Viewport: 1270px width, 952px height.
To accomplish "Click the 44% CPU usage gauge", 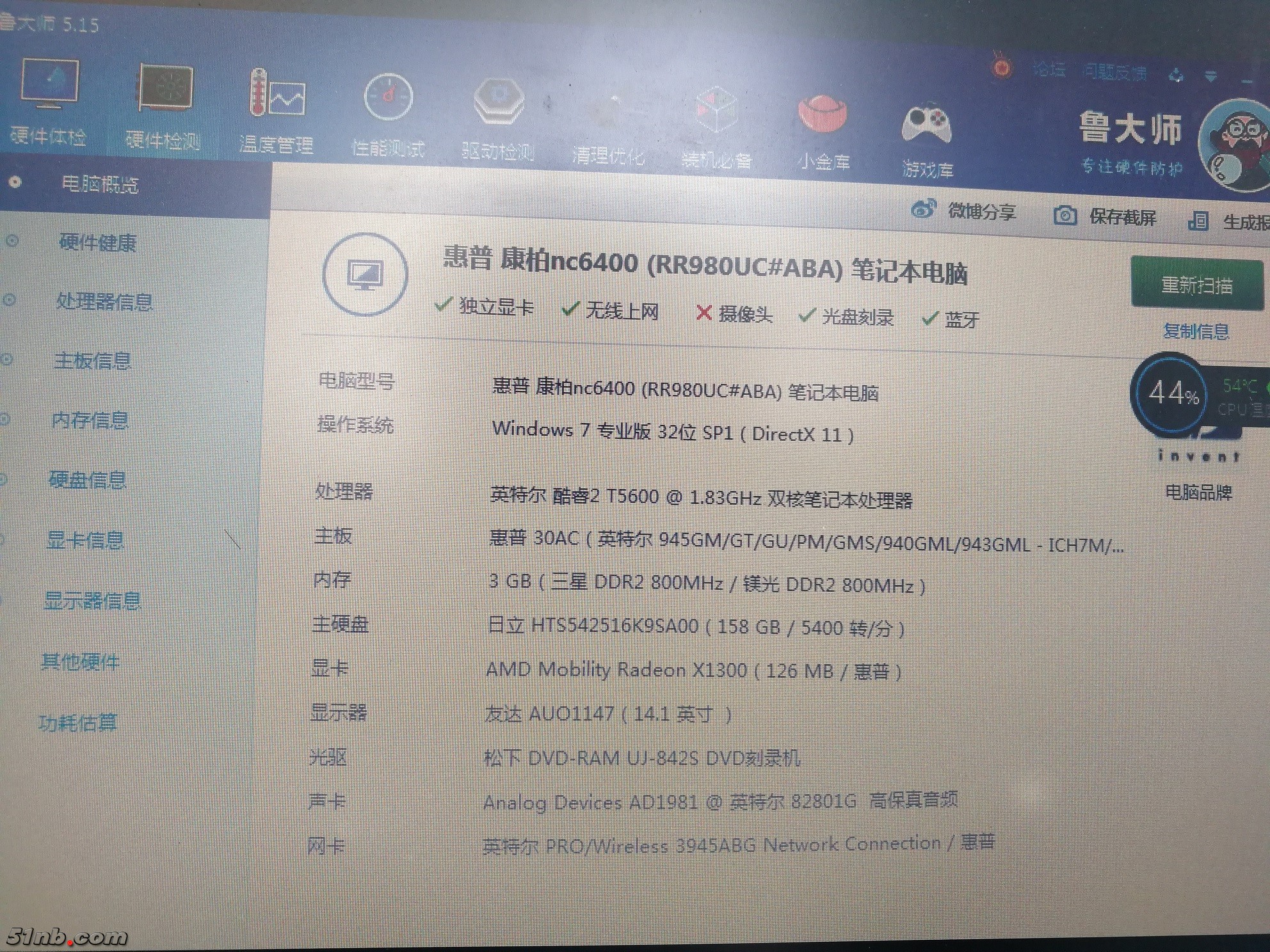I will click(1171, 393).
